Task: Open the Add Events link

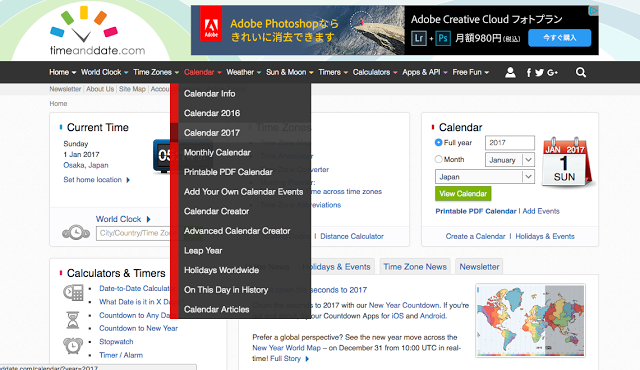Action: 541,211
